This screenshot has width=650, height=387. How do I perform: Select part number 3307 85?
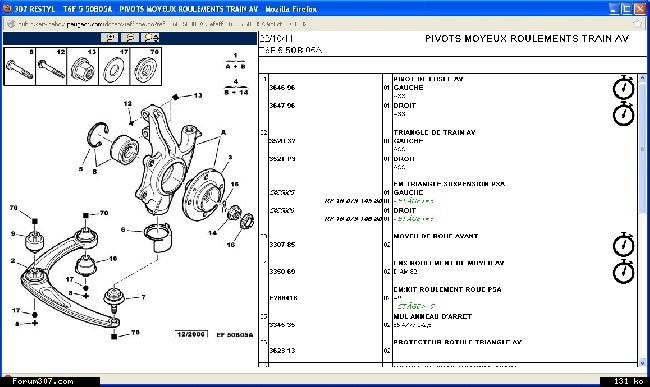pos(282,244)
